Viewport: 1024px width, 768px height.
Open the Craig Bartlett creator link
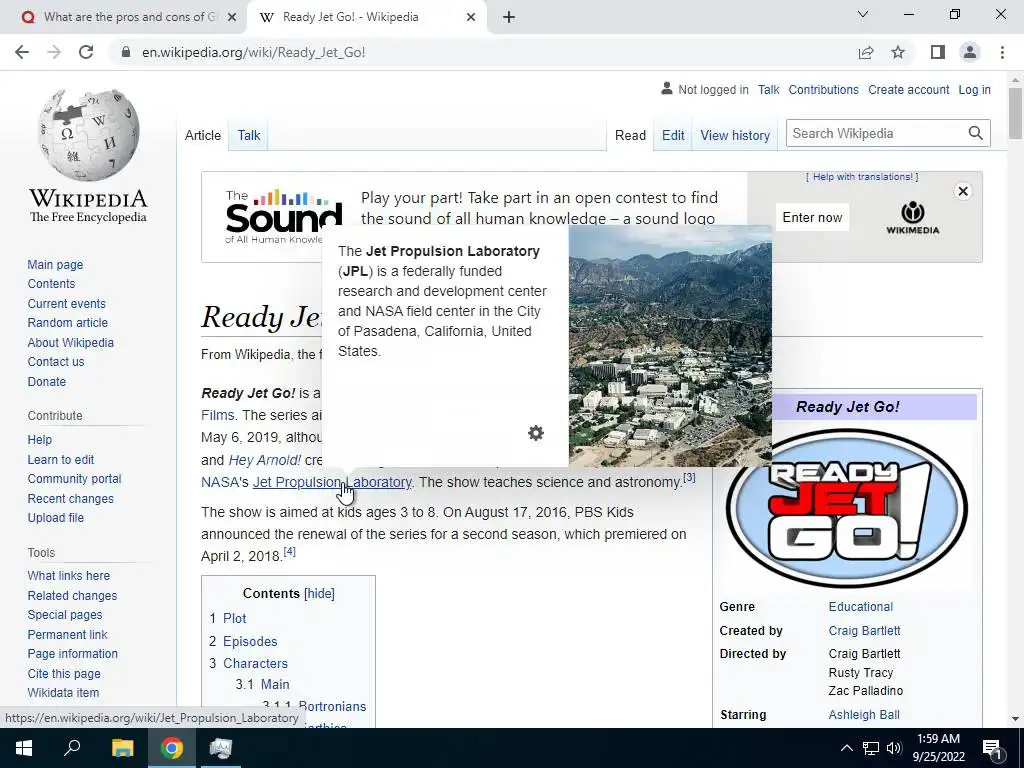tap(864, 631)
